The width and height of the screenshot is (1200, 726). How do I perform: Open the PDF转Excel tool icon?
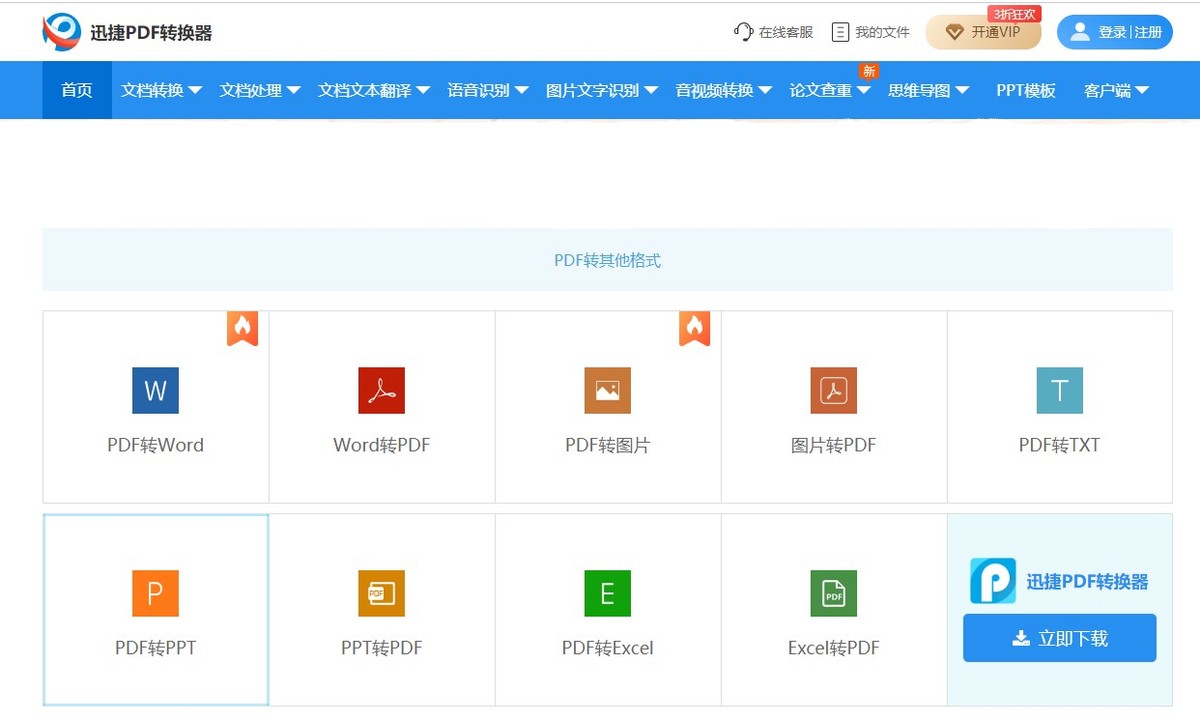coord(607,593)
